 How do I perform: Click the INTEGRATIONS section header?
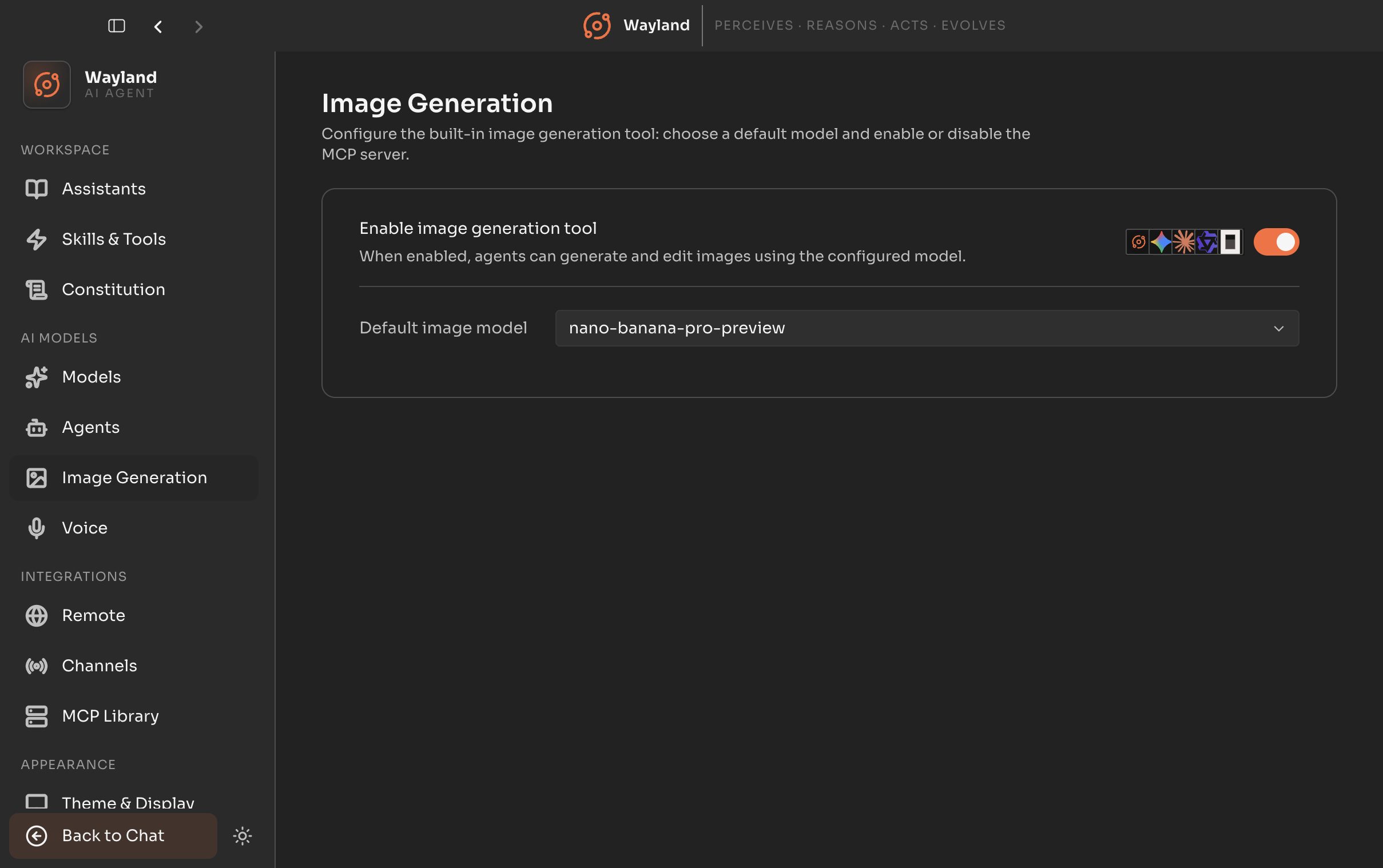point(73,576)
